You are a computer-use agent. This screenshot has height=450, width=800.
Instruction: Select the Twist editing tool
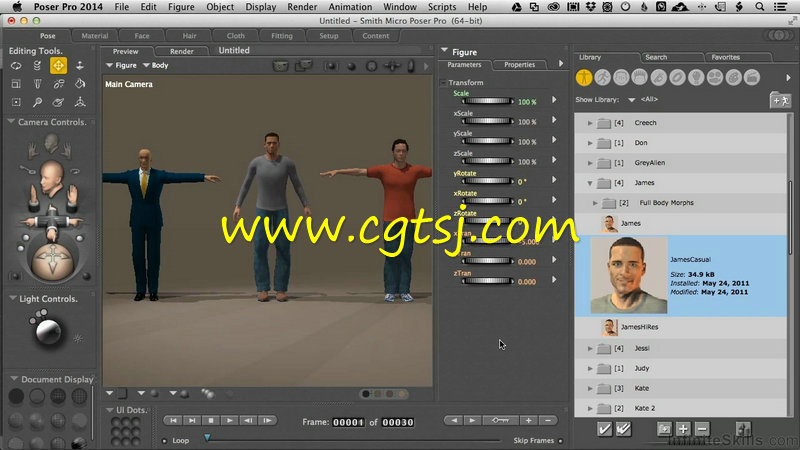(37, 65)
